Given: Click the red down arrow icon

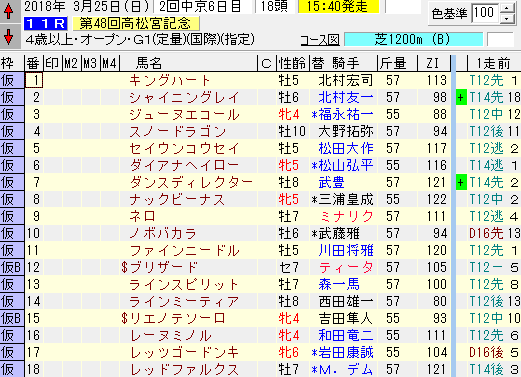Looking at the screenshot, I should [9, 37].
